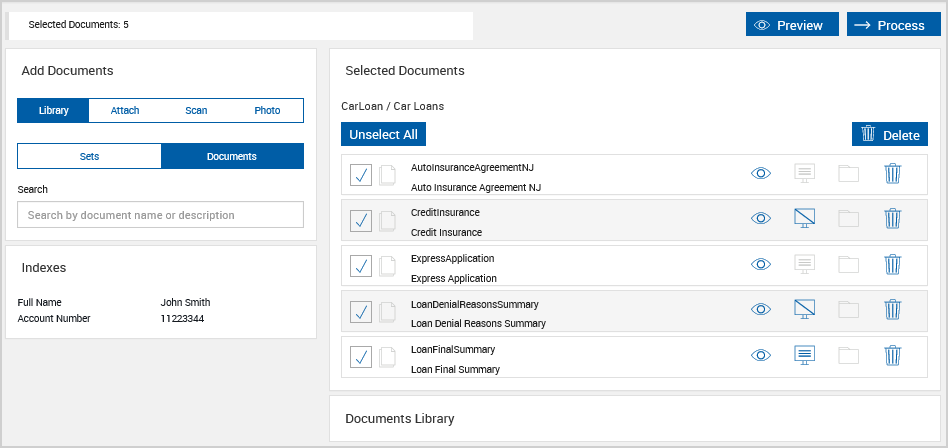Viewport: 948px width, 448px height.
Task: Click crossed-out monitor icon in CreditInsurance row
Action: [805, 218]
